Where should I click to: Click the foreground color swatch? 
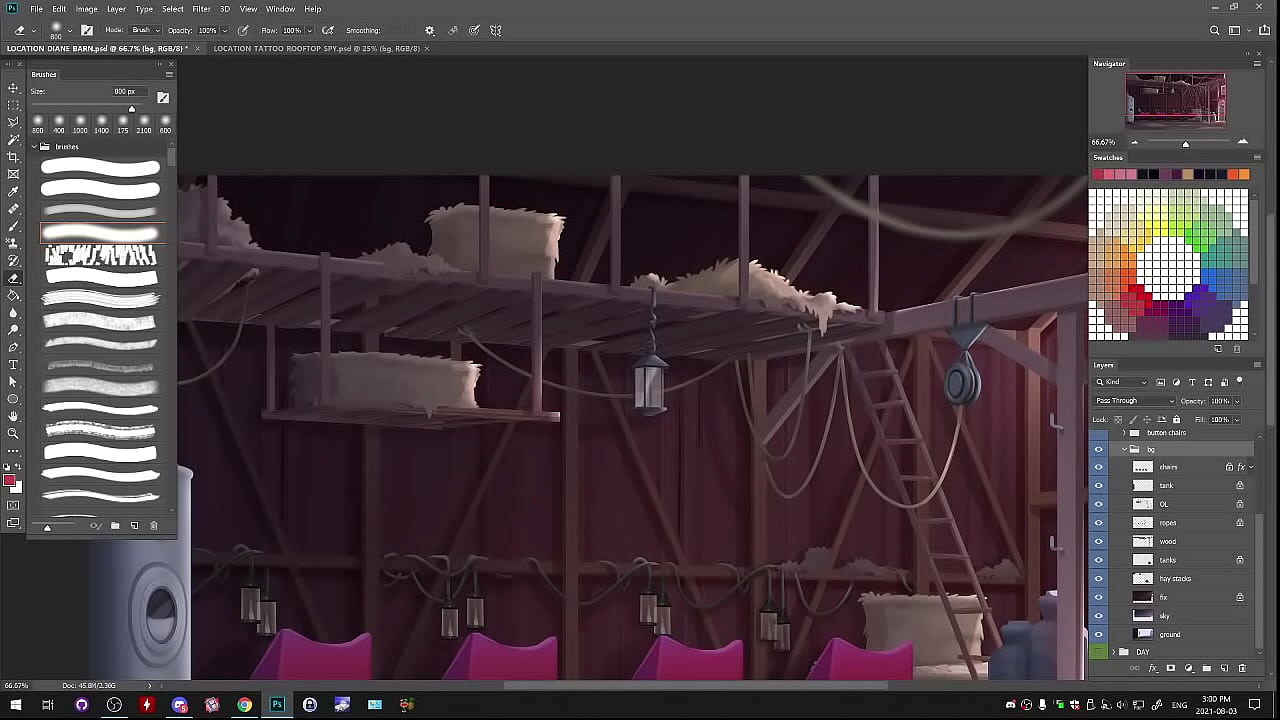point(9,482)
